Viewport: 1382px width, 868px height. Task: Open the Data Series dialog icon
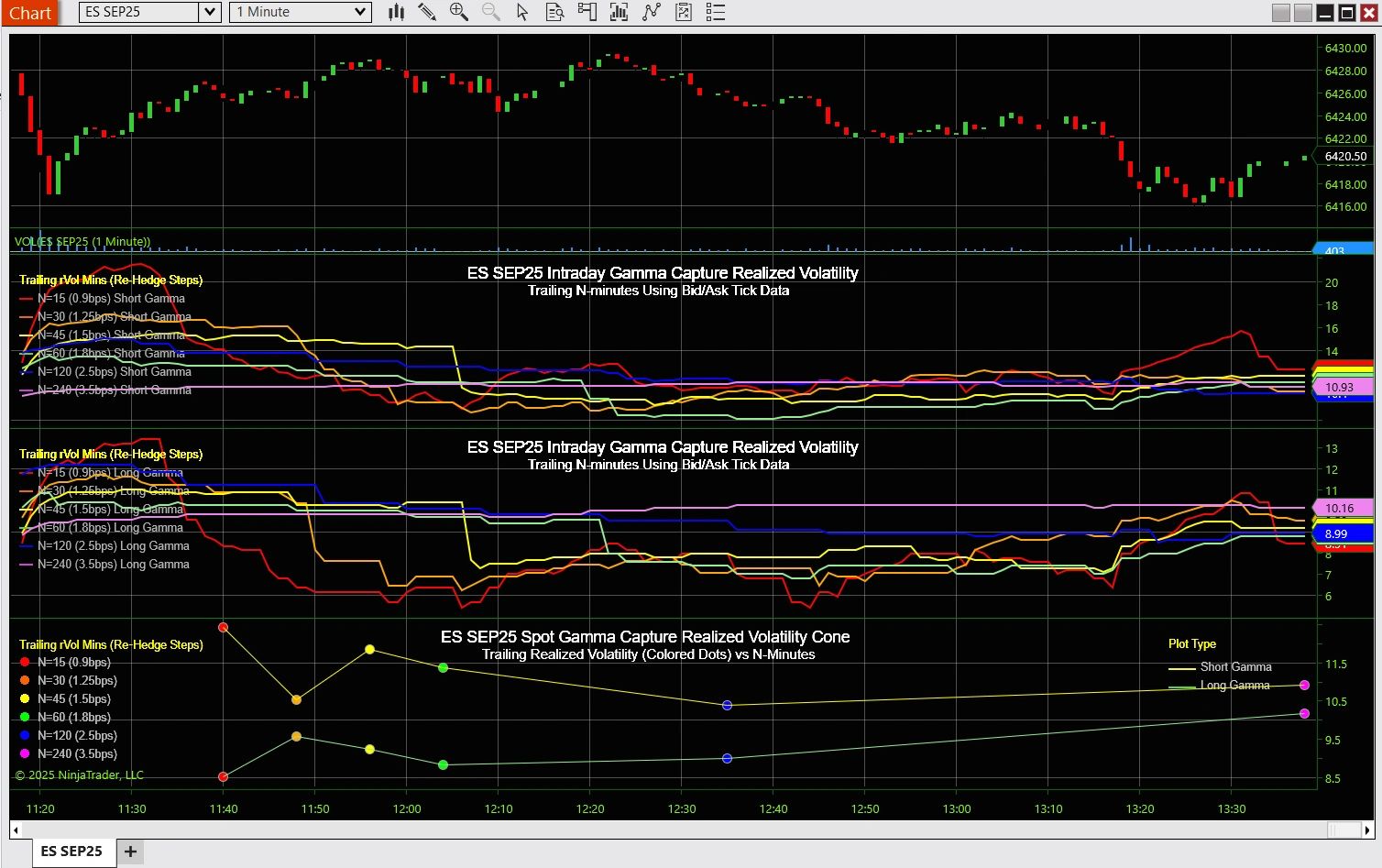pyautogui.click(x=620, y=12)
